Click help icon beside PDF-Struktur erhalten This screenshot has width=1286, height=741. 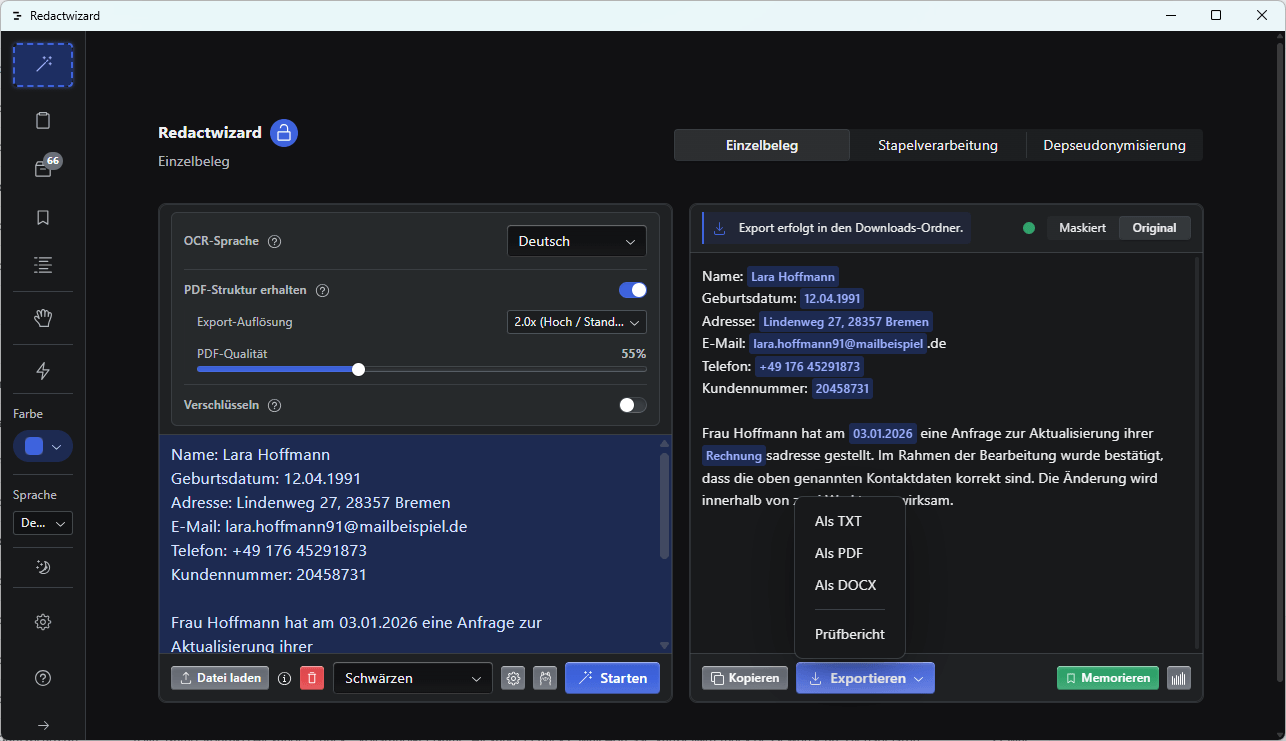pyautogui.click(x=323, y=290)
